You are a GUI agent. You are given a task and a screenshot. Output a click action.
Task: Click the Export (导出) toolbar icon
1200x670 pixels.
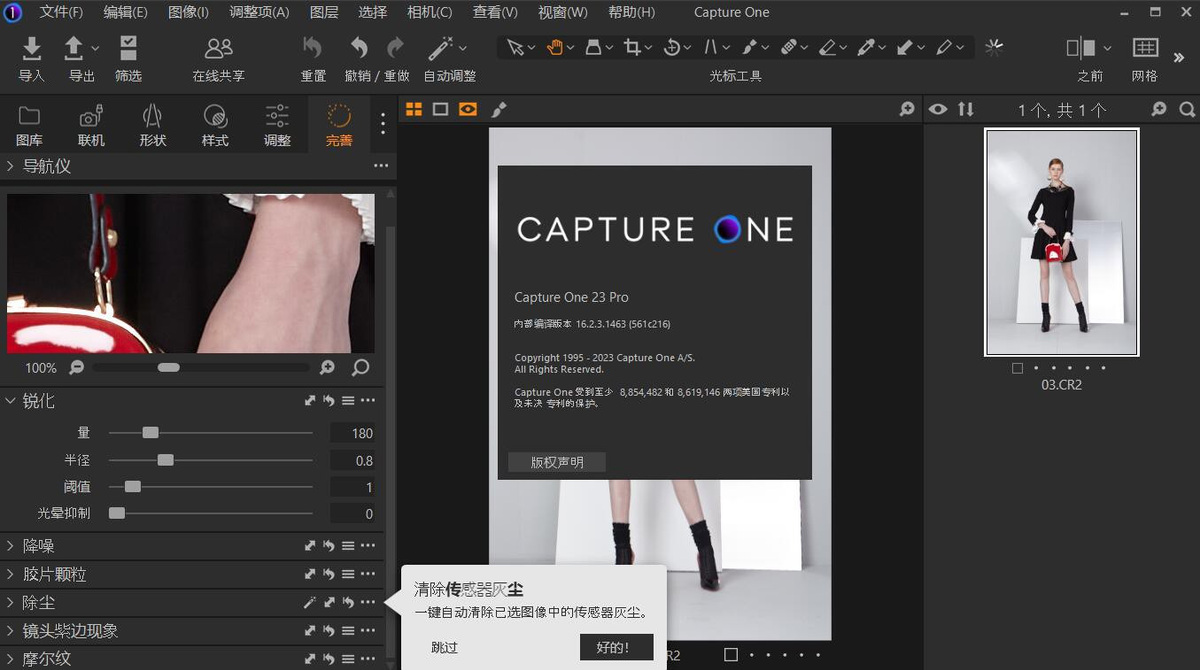[x=74, y=47]
